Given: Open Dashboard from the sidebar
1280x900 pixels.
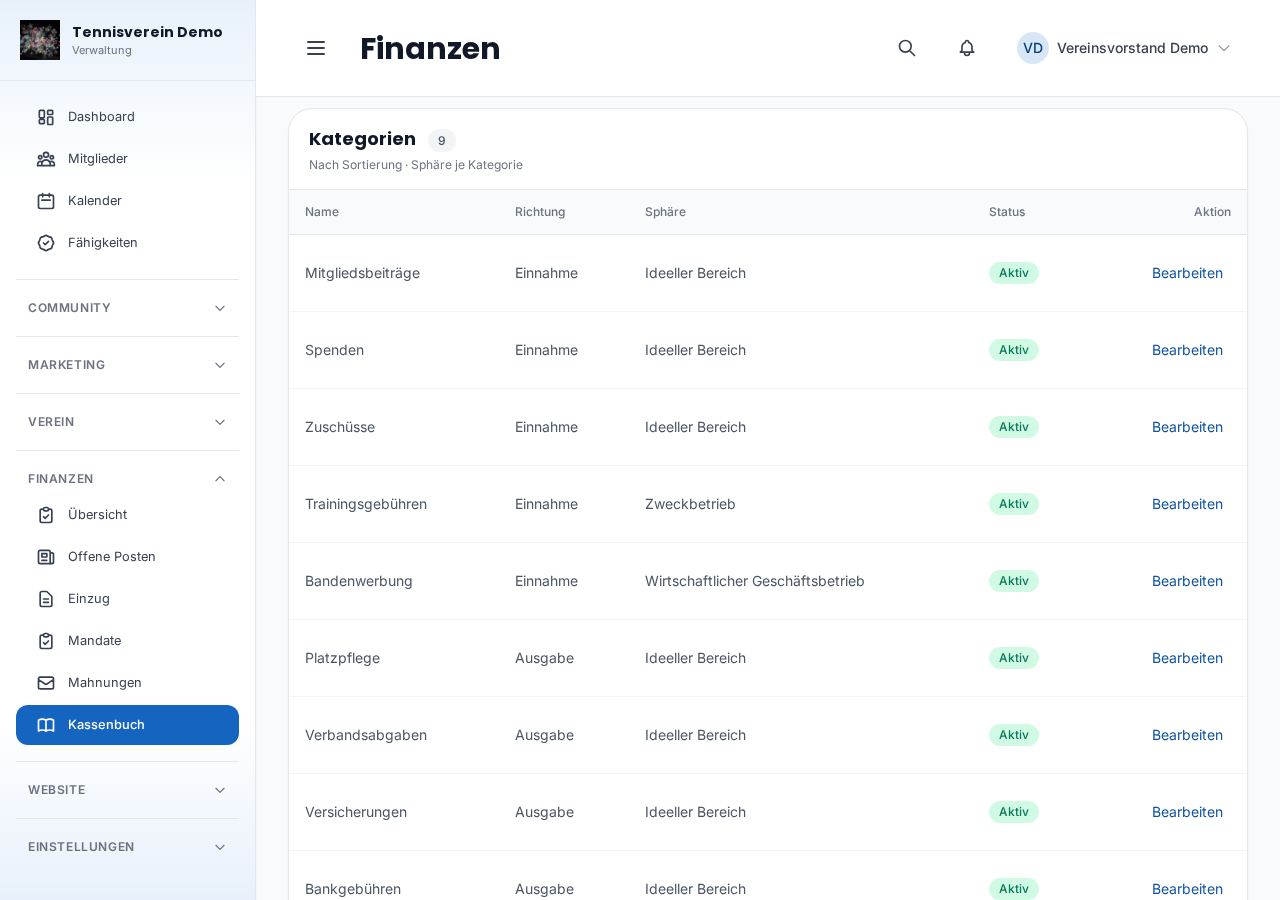Looking at the screenshot, I should (127, 117).
